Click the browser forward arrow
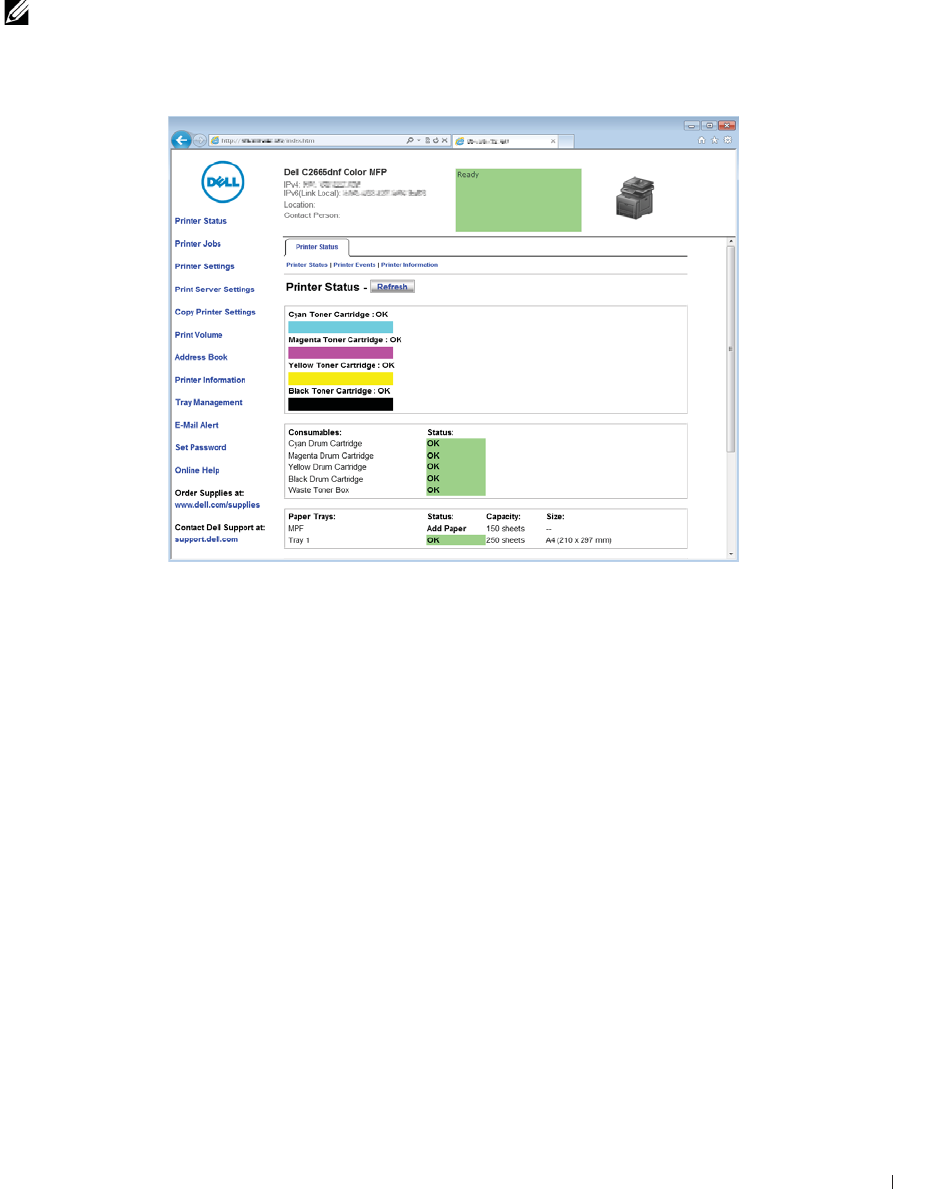The image size is (934, 1189). coord(199,140)
